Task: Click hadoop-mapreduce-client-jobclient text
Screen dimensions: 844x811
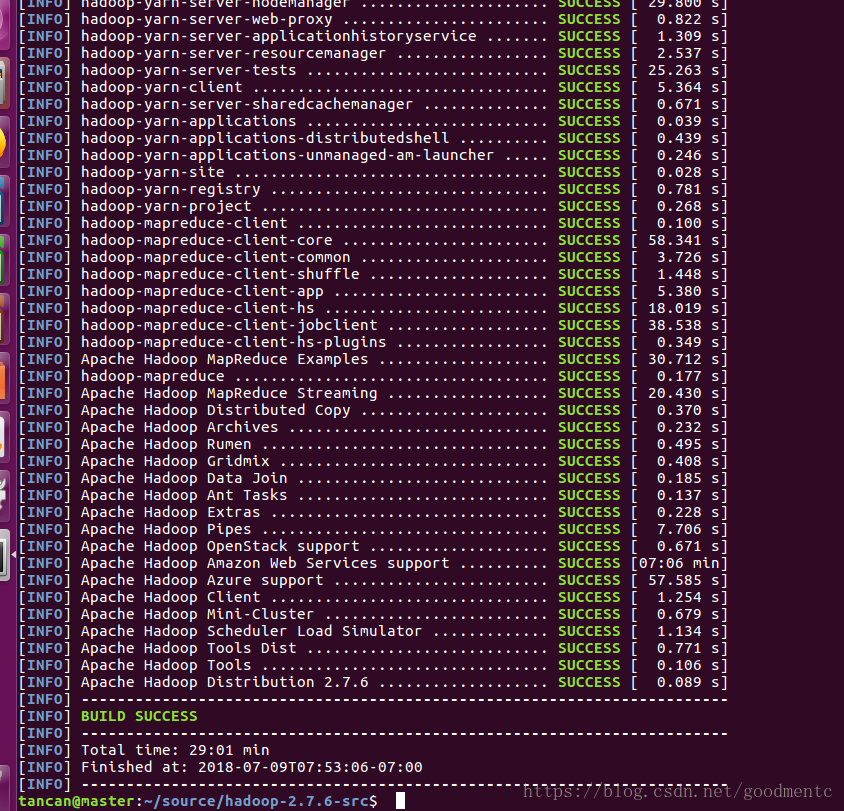Action: pos(229,326)
